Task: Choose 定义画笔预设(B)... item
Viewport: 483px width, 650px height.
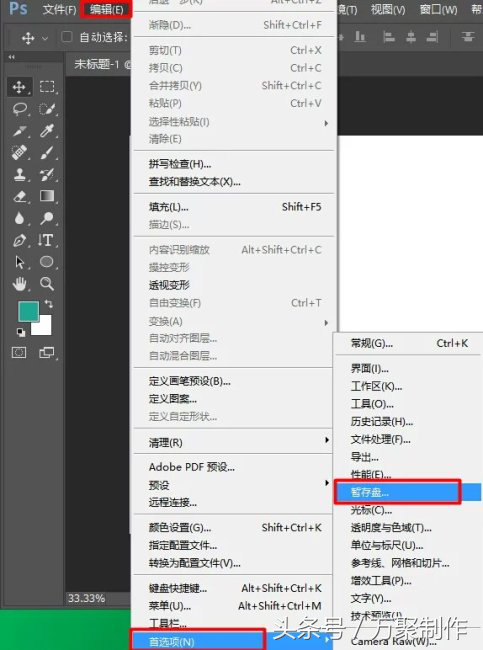Action: coord(233,381)
